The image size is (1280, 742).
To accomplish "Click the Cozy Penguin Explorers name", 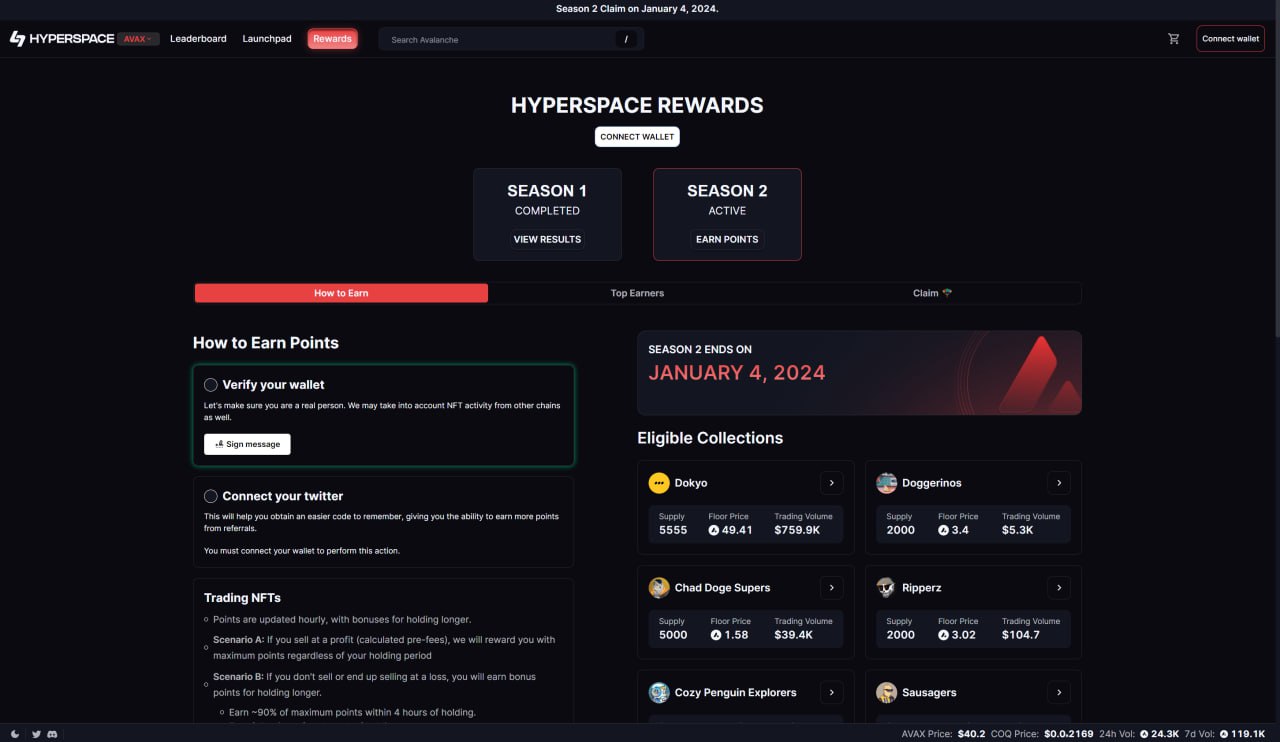I will pyautogui.click(x=736, y=692).
